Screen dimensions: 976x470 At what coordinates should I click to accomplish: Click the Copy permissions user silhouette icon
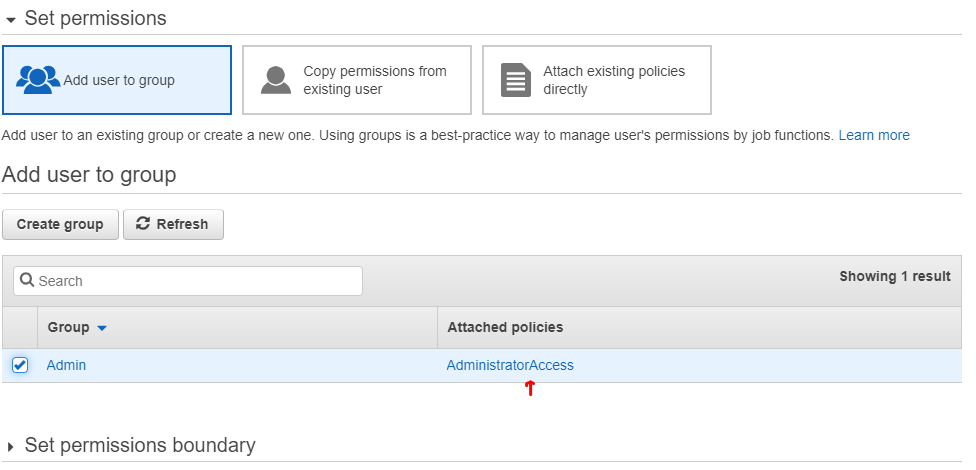pyautogui.click(x=276, y=80)
